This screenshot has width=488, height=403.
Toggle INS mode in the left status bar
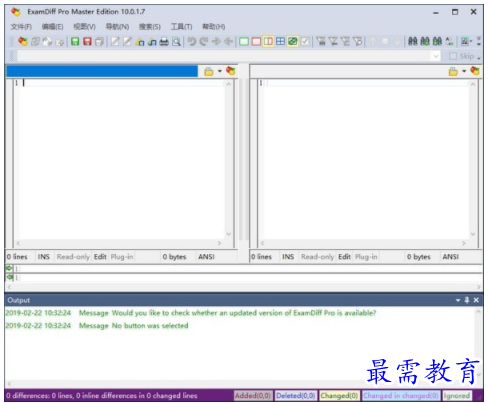tap(43, 257)
